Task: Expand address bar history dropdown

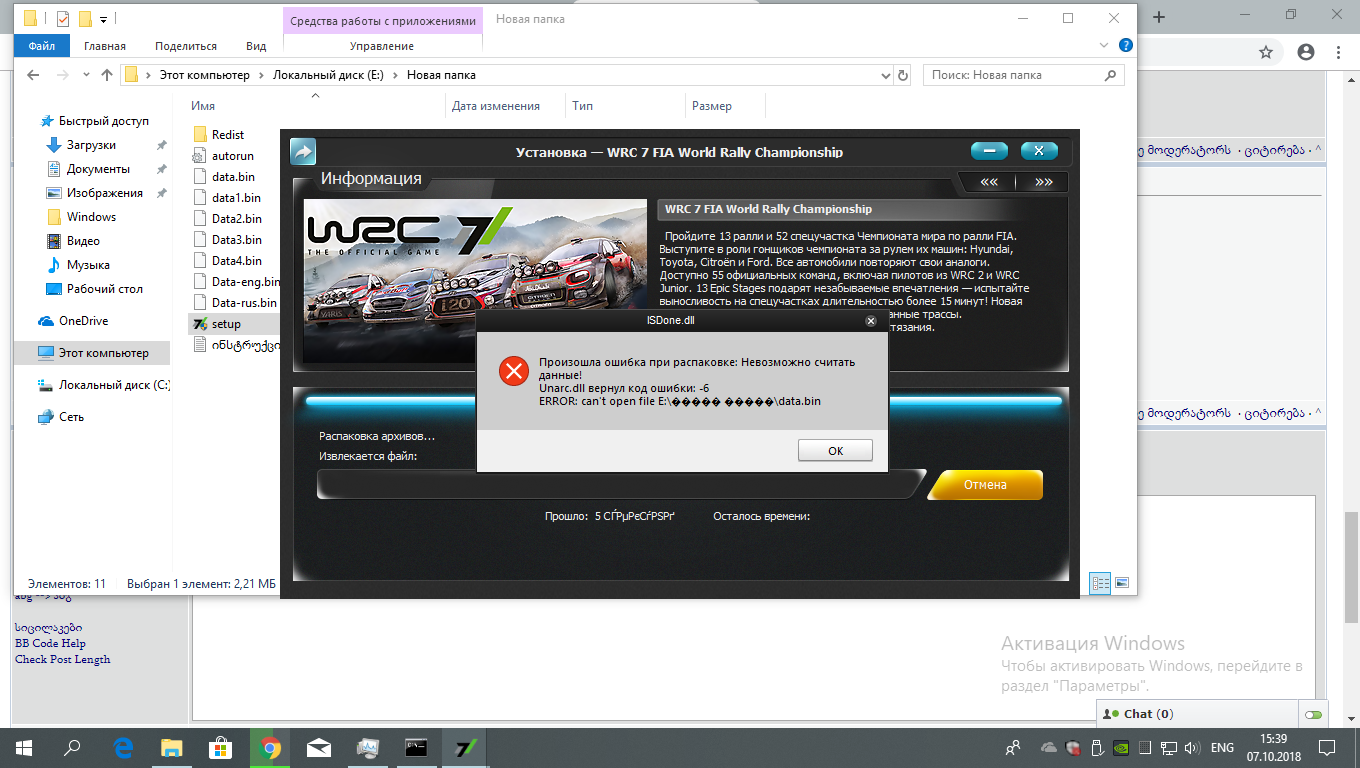Action: tap(885, 75)
